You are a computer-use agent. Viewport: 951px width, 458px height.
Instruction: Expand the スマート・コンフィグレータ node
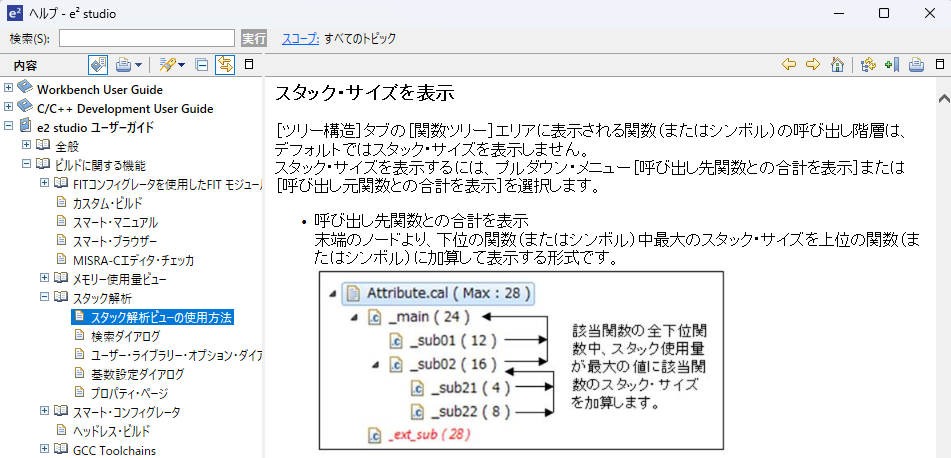click(x=44, y=411)
